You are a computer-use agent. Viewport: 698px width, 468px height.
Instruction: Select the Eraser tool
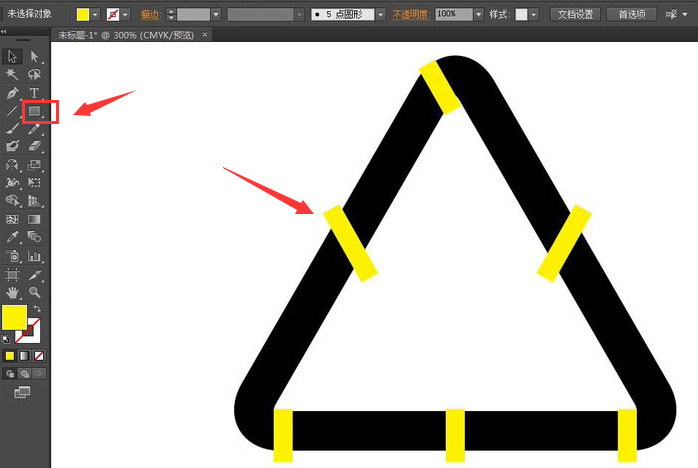click(34, 147)
